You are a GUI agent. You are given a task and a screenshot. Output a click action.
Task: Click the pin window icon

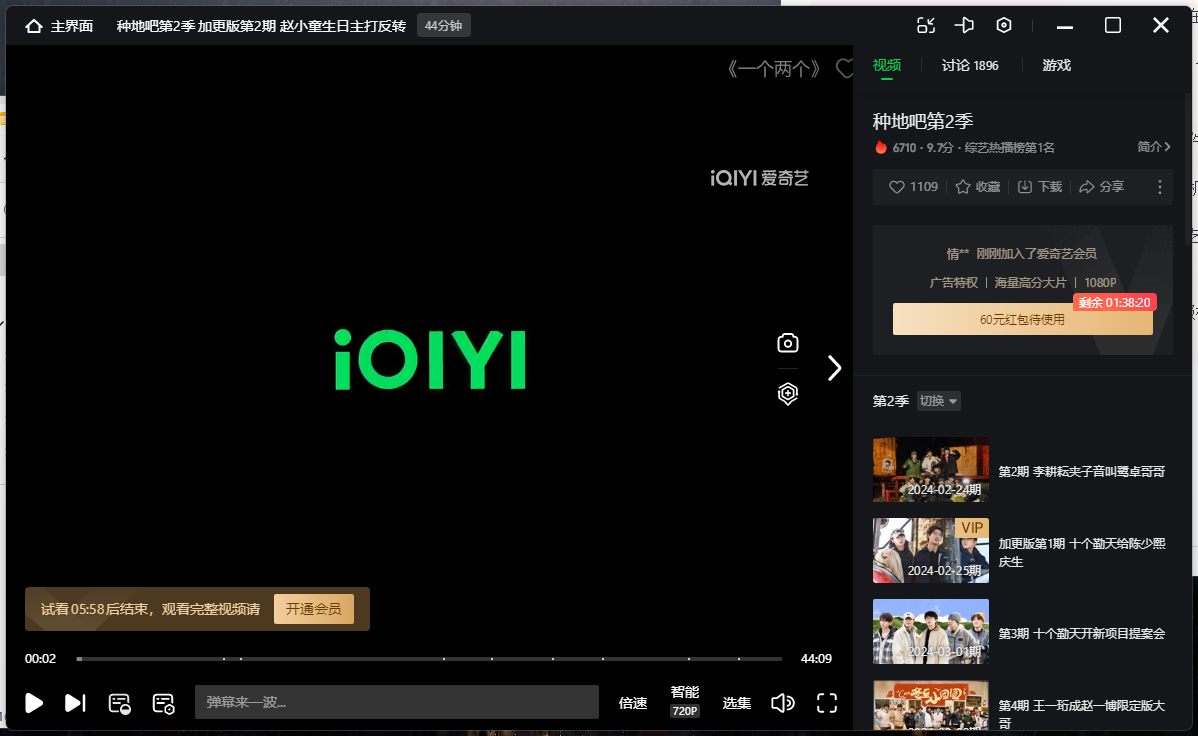(x=963, y=25)
